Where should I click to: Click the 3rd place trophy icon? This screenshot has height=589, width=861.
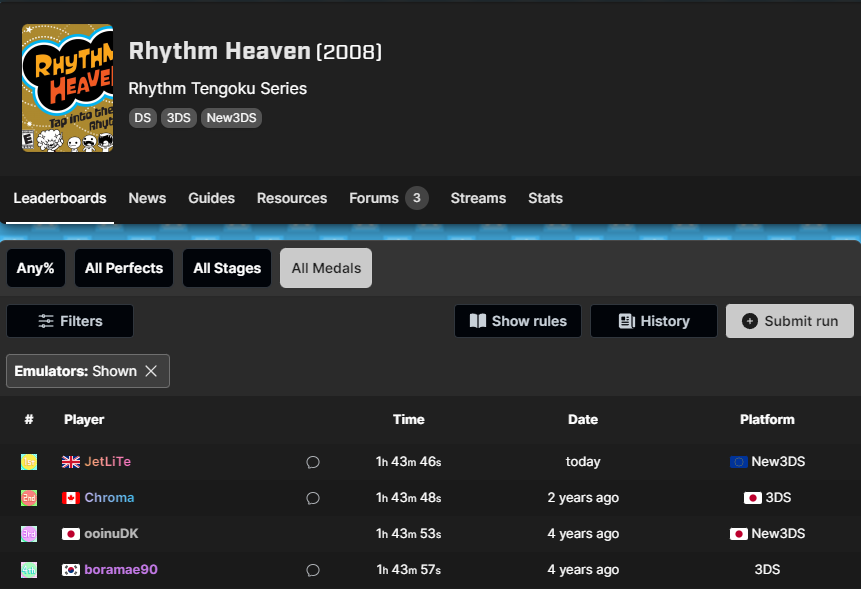point(29,534)
